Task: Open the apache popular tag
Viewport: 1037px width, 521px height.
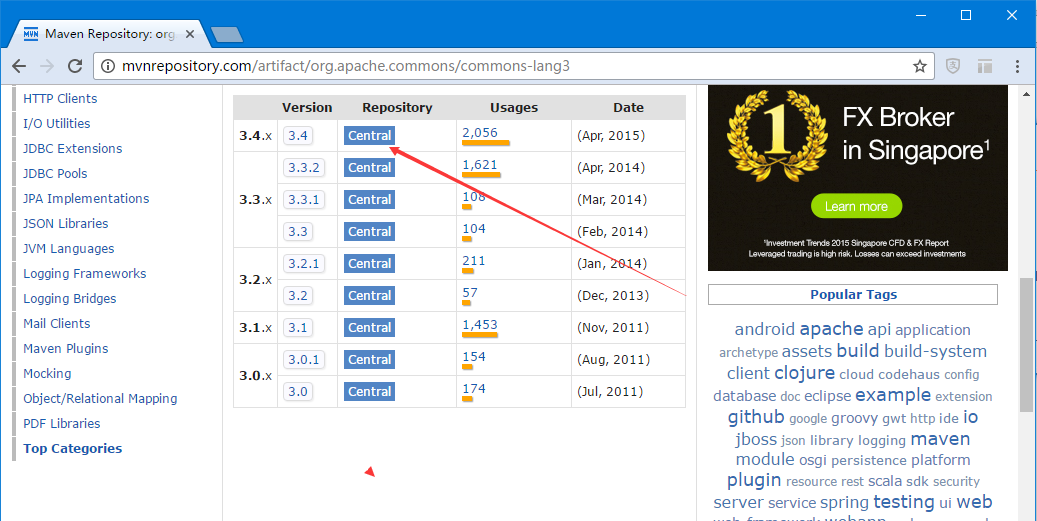Action: (x=831, y=329)
